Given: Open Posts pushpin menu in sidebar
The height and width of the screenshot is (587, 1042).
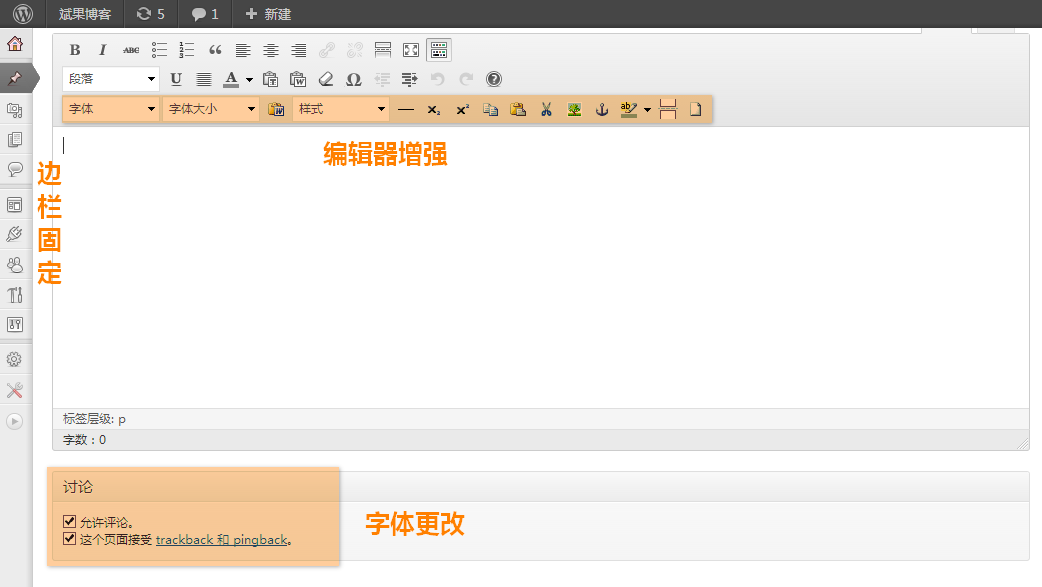Looking at the screenshot, I should tap(16, 78).
